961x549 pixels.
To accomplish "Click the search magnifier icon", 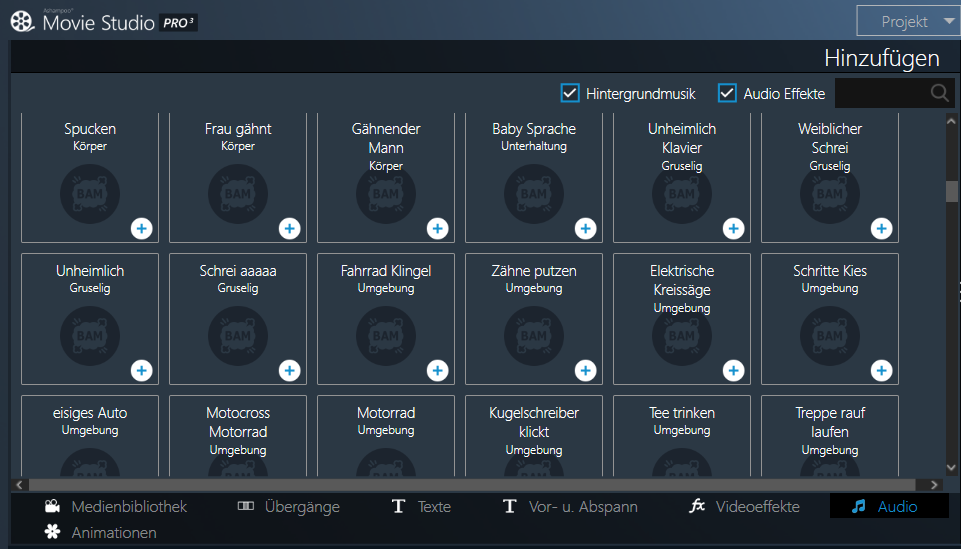I will pos(940,93).
